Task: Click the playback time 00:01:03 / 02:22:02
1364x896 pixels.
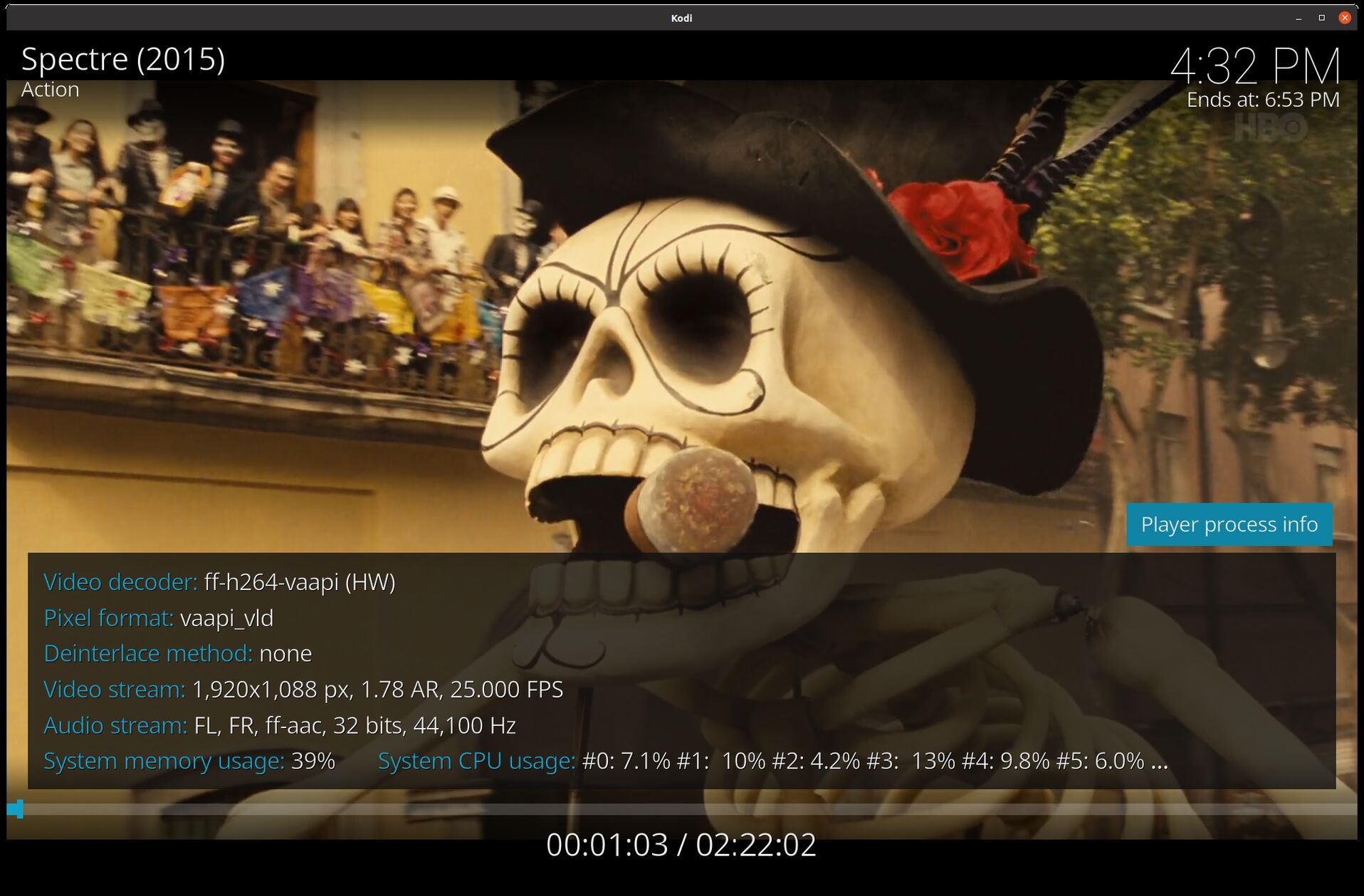Action: [x=681, y=845]
